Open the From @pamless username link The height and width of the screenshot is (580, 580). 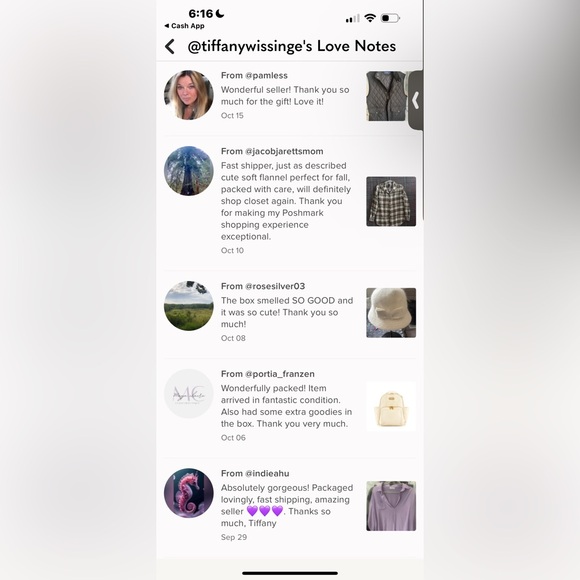coord(254,75)
